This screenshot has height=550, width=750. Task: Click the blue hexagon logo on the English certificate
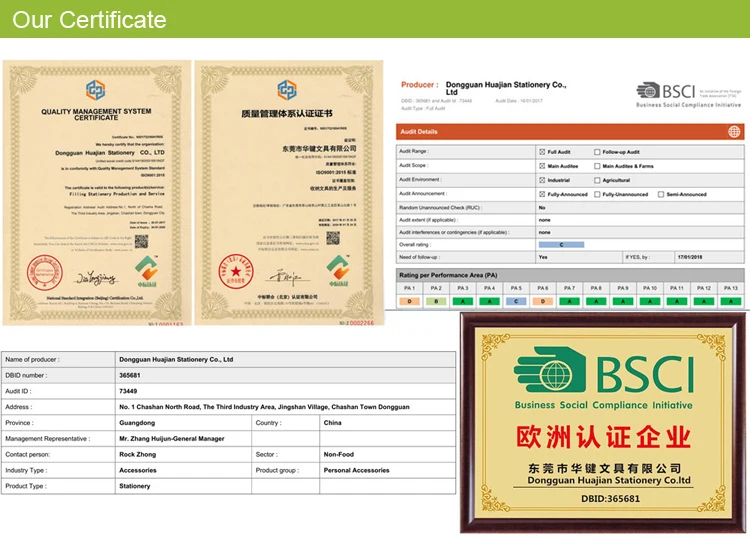tap(96, 90)
